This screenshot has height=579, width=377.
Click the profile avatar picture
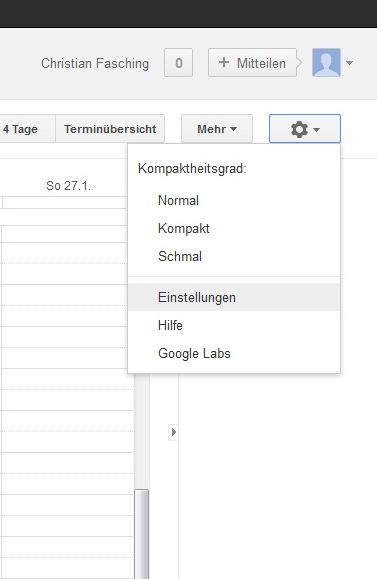[x=326, y=62]
